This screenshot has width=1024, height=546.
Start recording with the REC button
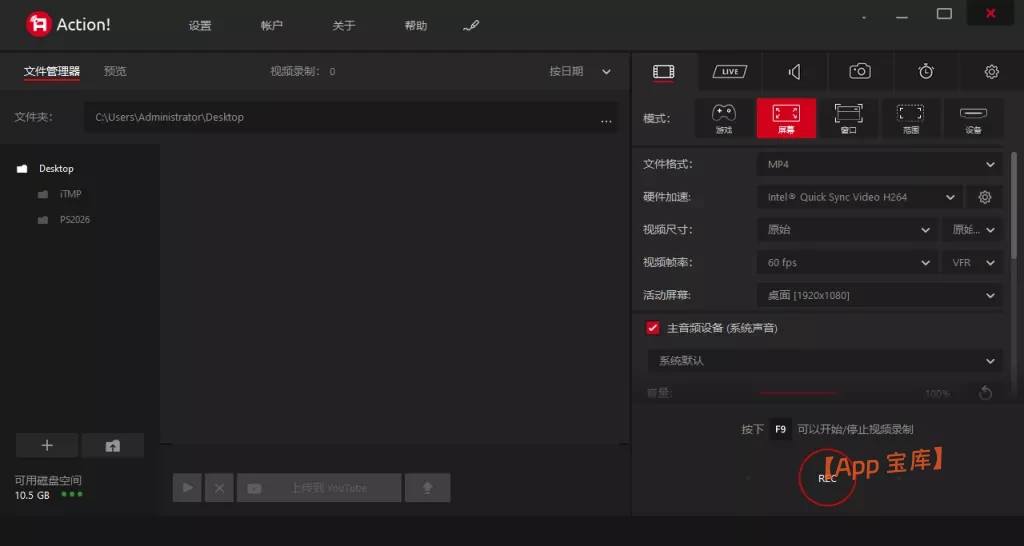827,479
